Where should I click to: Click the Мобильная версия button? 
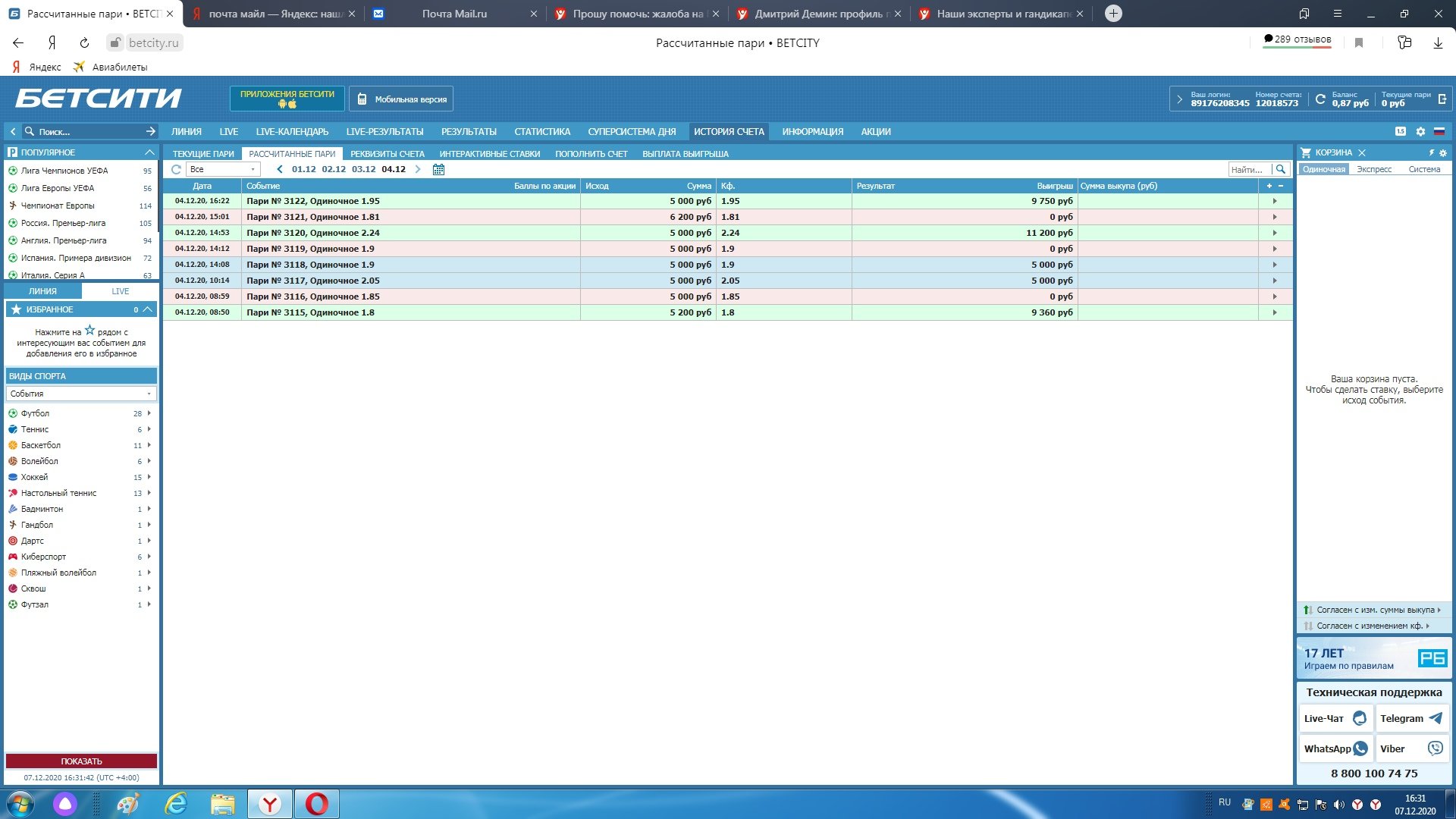point(401,99)
